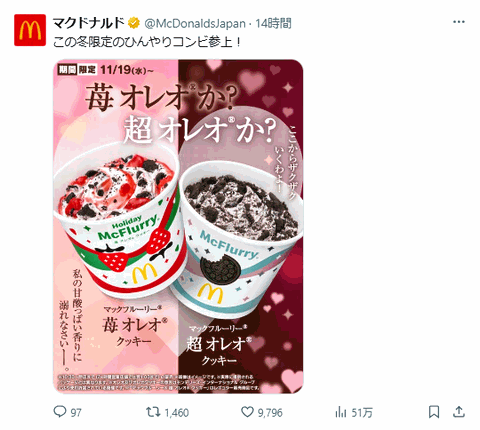Open the McDonald's profile avatar

[x=30, y=30]
